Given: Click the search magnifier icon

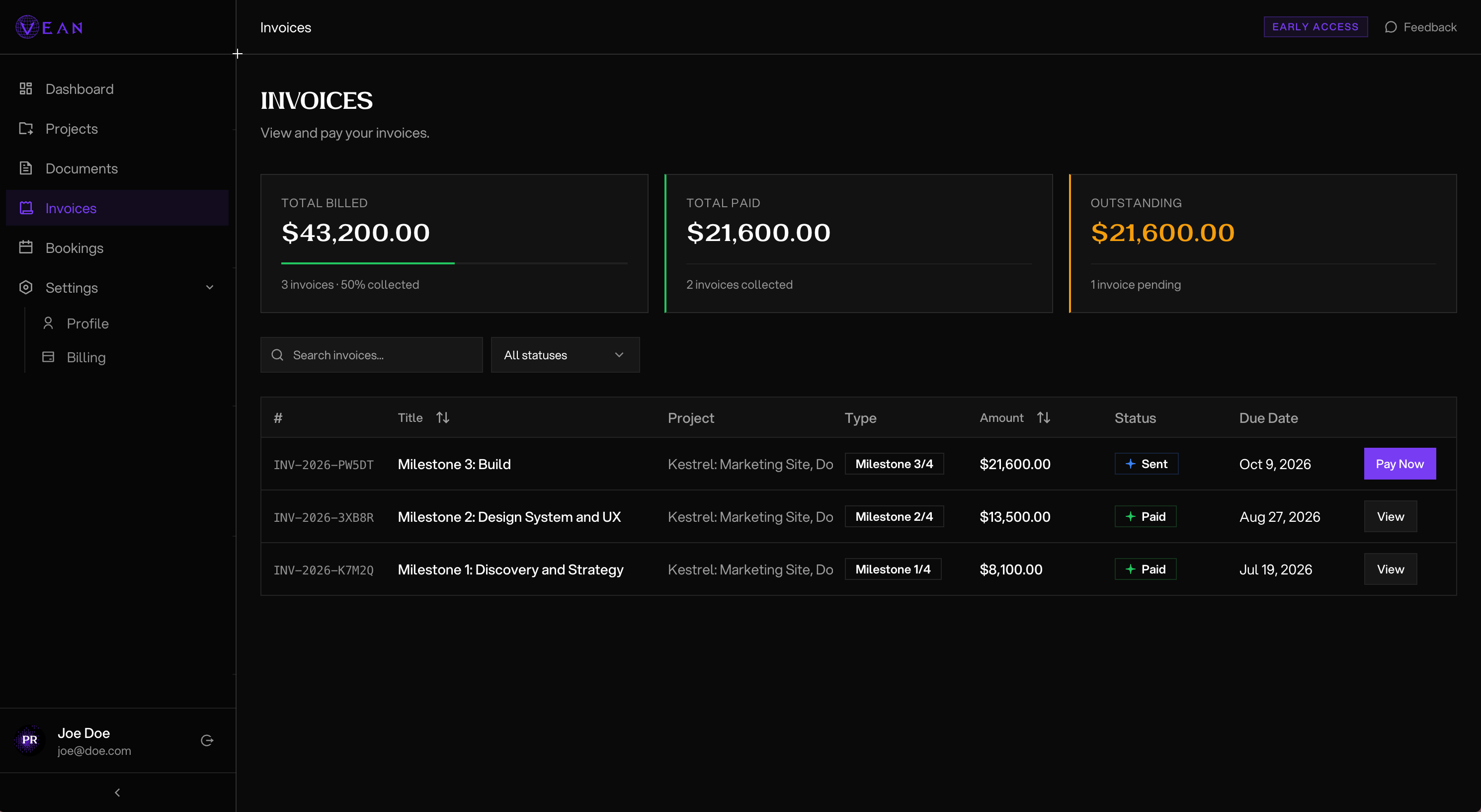Looking at the screenshot, I should pyautogui.click(x=277, y=355).
